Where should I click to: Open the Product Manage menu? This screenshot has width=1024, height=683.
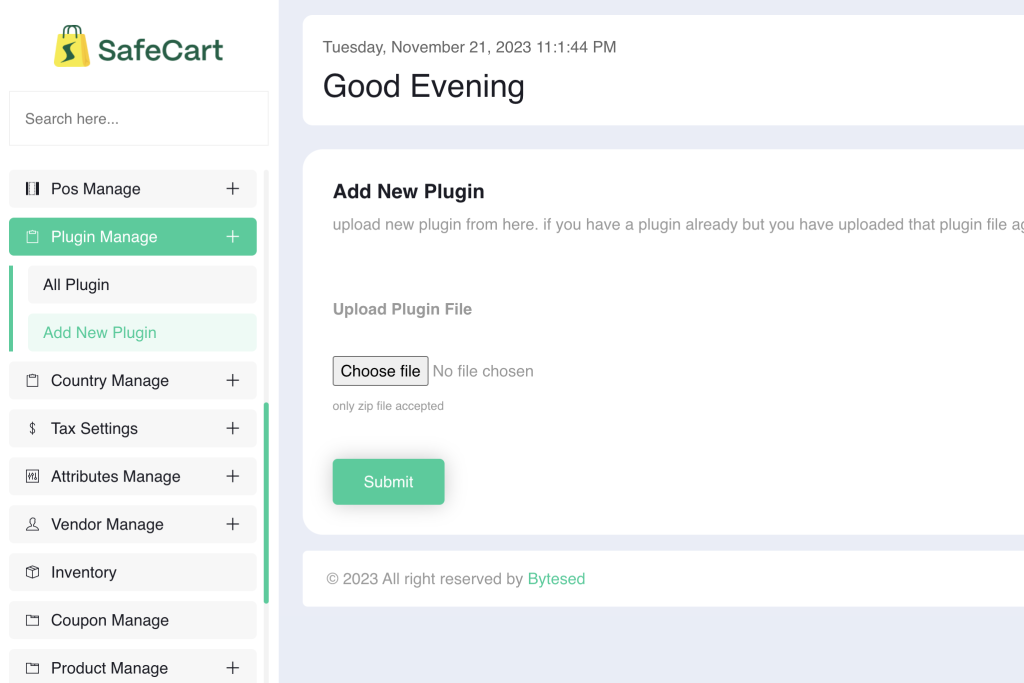click(x=133, y=666)
